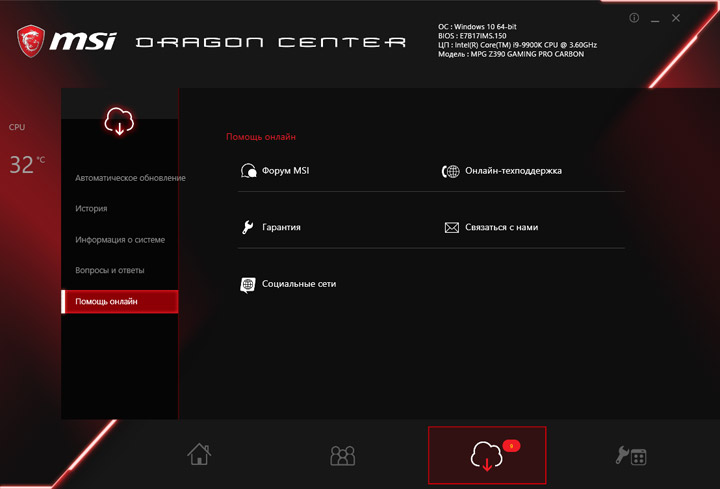
Task: Select Помощь онлайн sidebar item
Action: [120, 302]
